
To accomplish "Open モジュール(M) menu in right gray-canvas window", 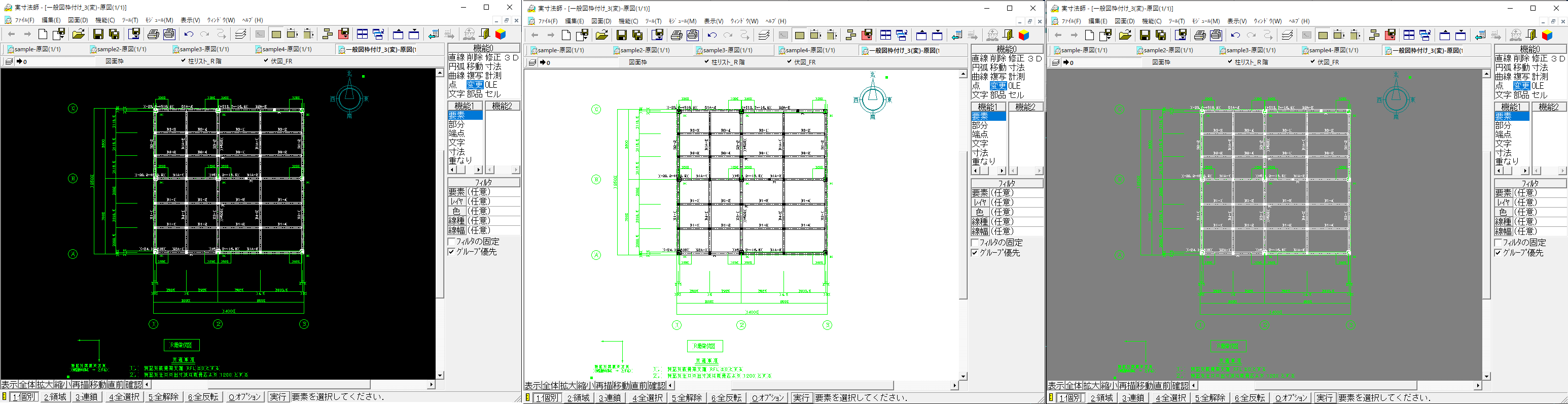I will click(1206, 21).
